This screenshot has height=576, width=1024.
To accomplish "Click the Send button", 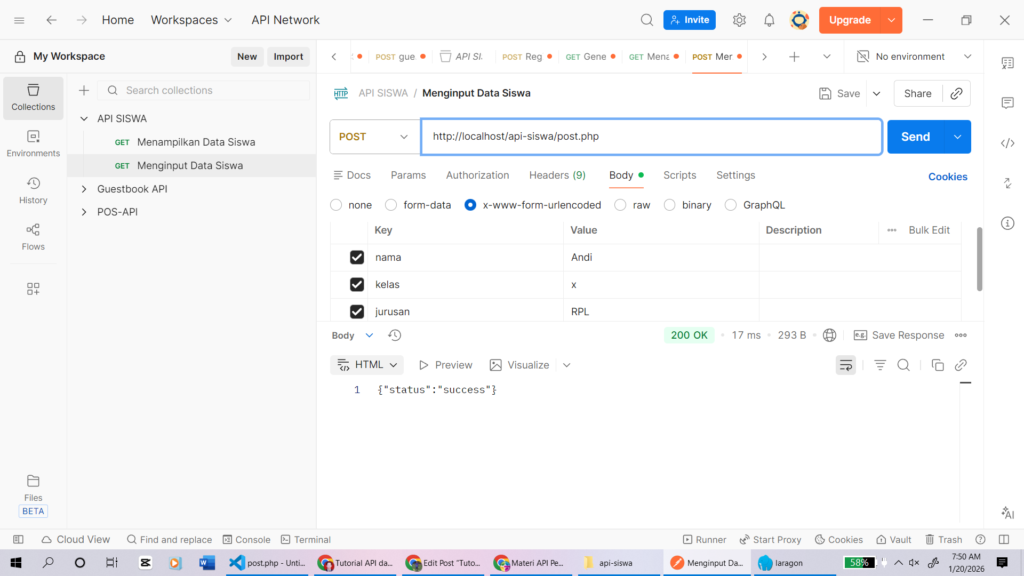I will click(914, 137).
